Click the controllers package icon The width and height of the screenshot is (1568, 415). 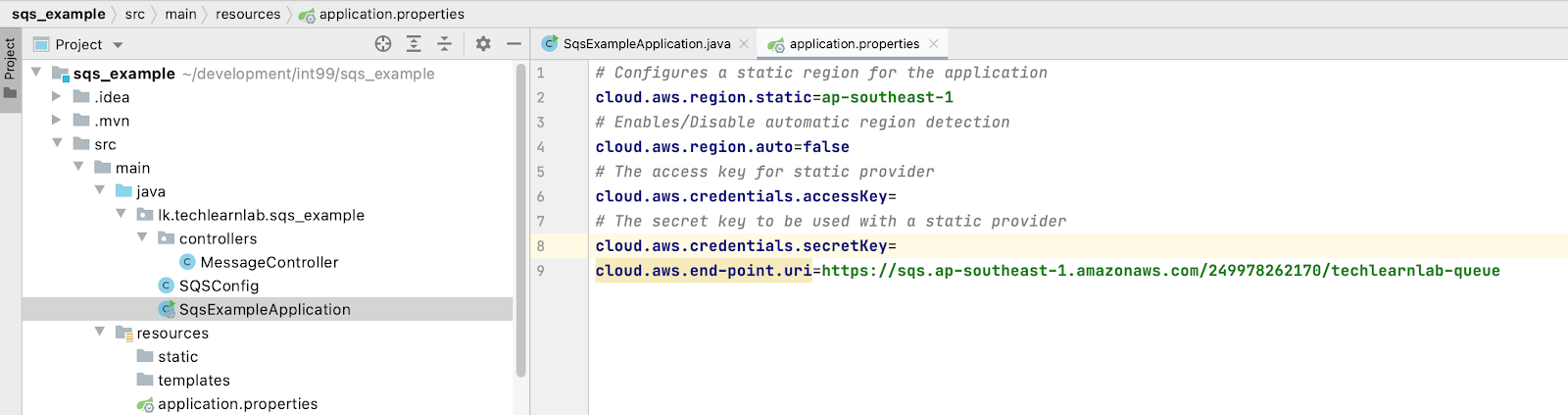point(167,238)
